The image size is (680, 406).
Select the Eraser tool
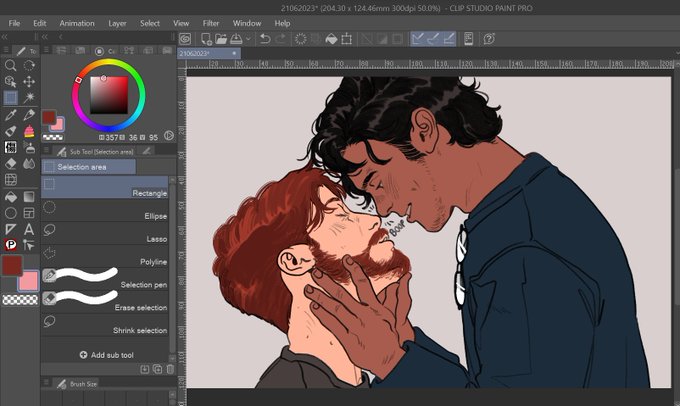[10, 164]
